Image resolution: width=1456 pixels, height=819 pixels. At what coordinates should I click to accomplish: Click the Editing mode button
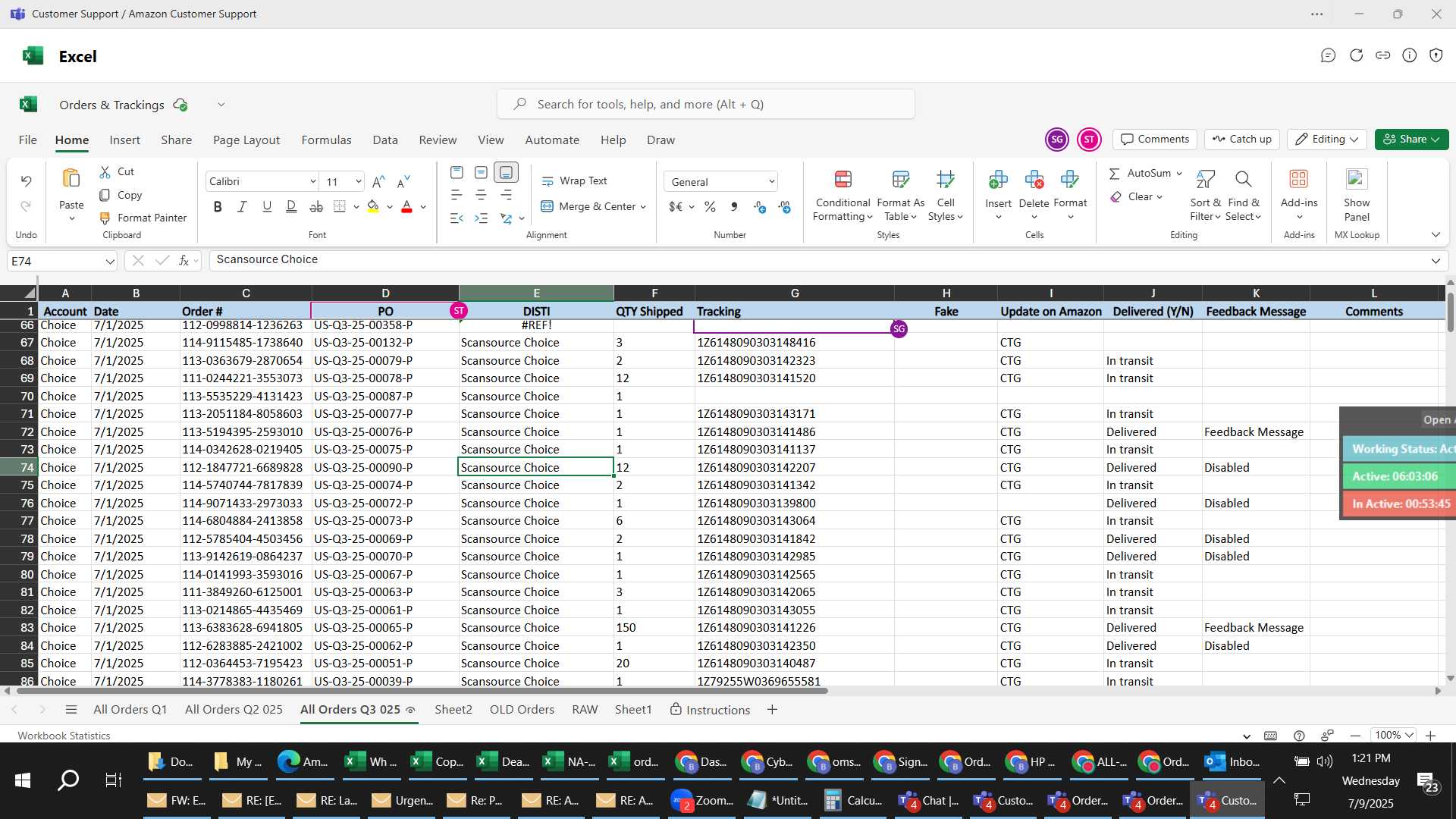[1326, 140]
